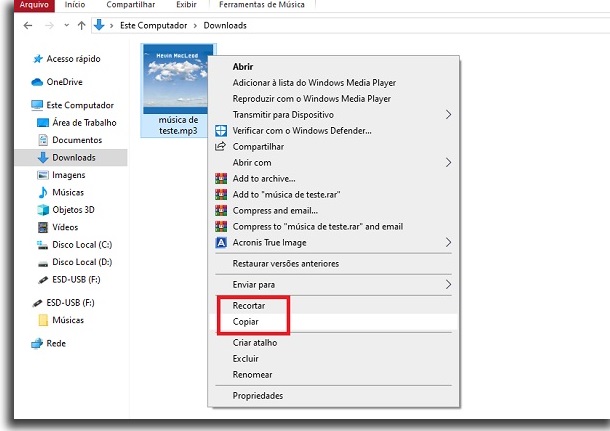Screen dimensions: 610x431
Task: Click the Rede network icon
Action: 38,342
